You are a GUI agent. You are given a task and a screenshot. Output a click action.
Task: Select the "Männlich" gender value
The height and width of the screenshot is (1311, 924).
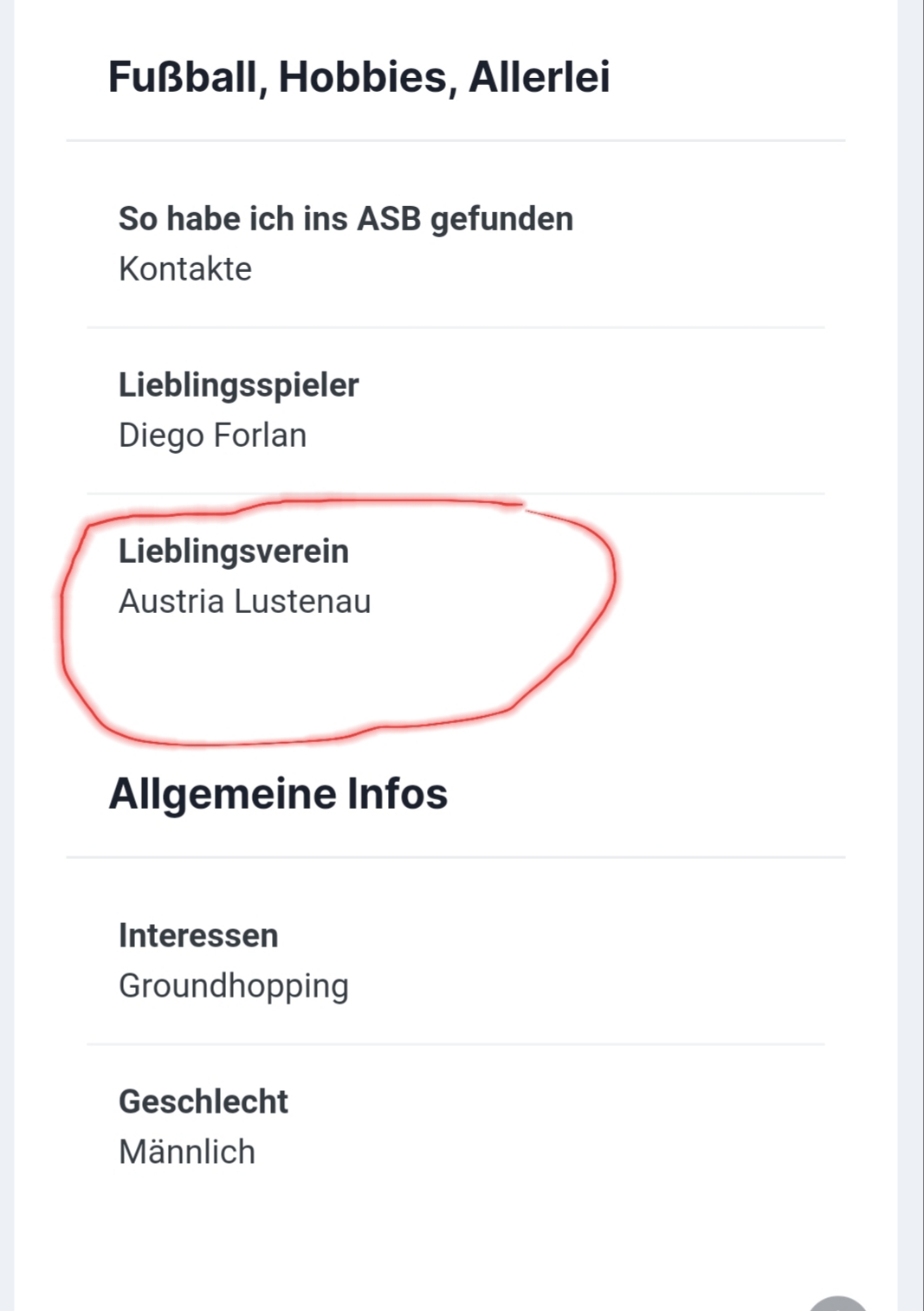(x=187, y=1153)
